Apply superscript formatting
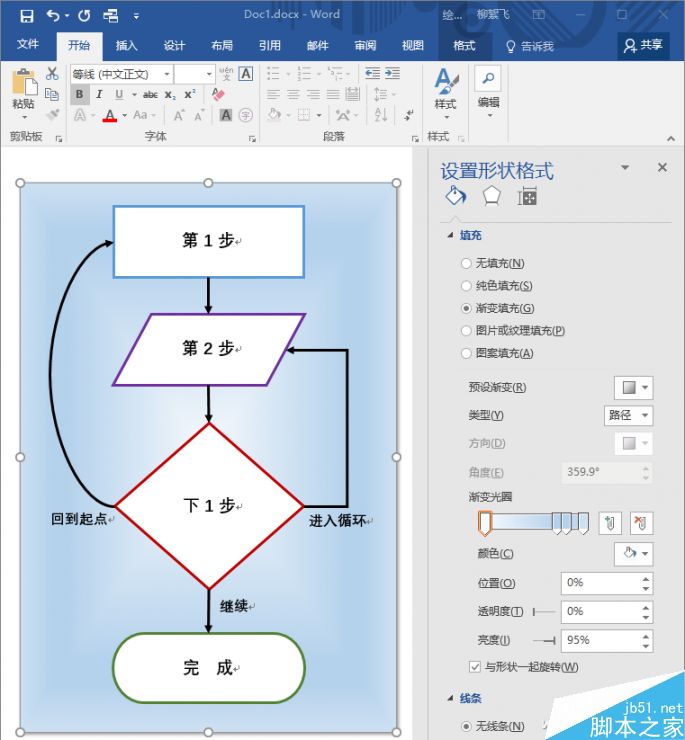The image size is (685, 740). pyautogui.click(x=190, y=94)
